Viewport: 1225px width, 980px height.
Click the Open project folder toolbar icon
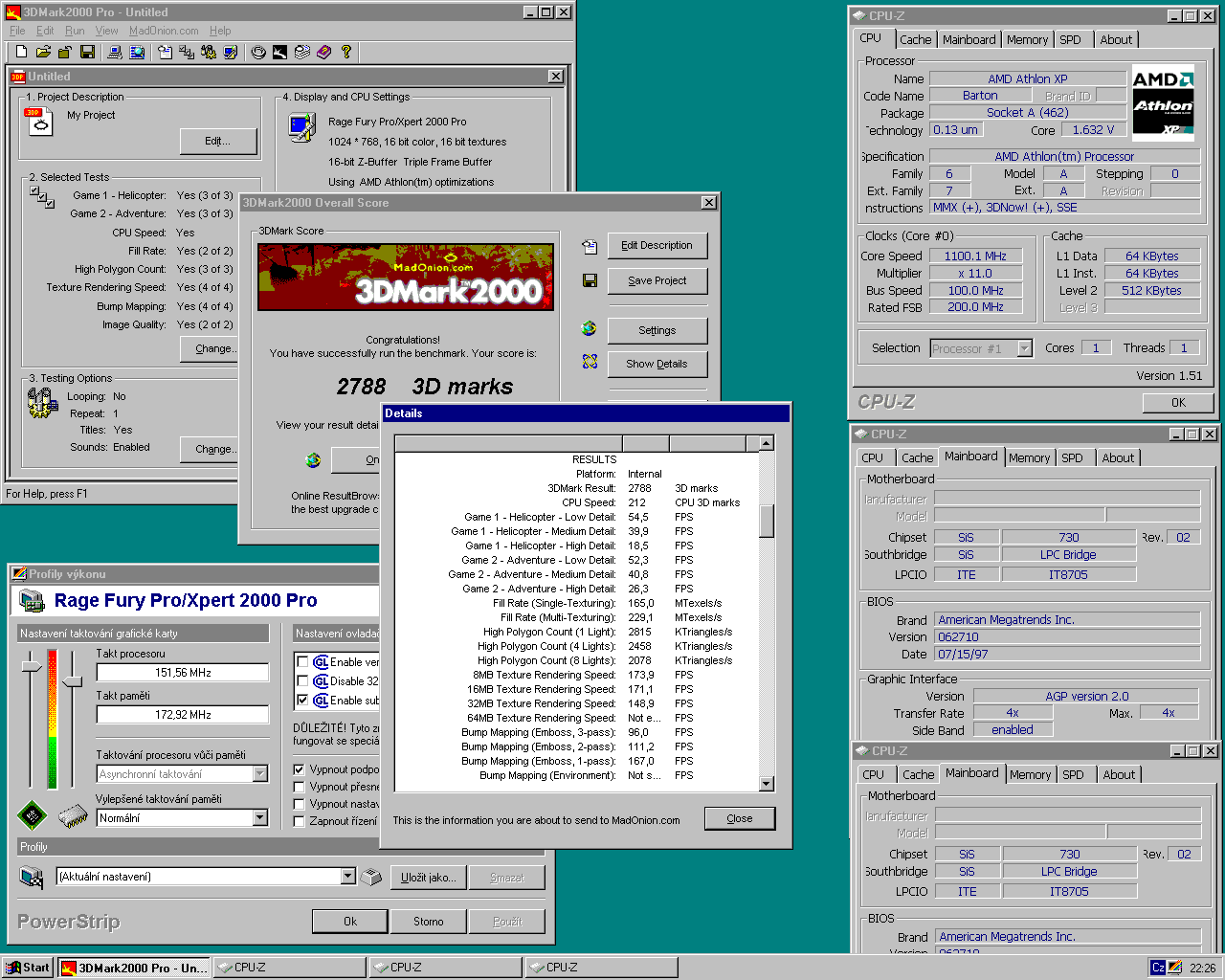point(43,52)
